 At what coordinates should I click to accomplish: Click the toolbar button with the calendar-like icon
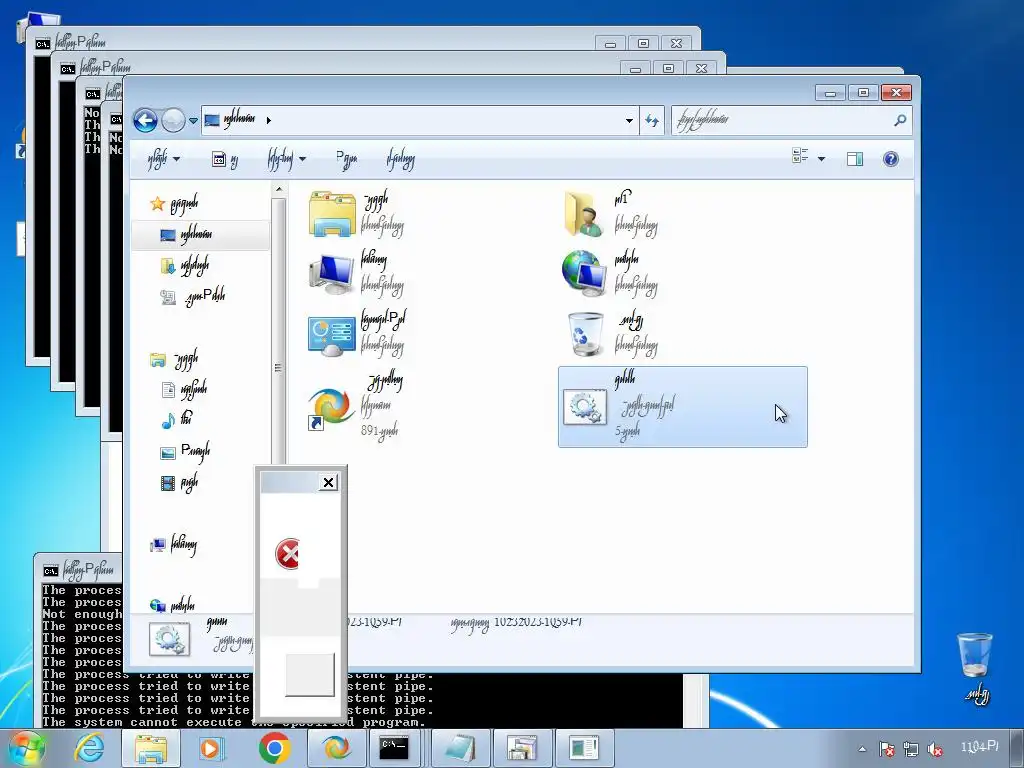[225, 159]
